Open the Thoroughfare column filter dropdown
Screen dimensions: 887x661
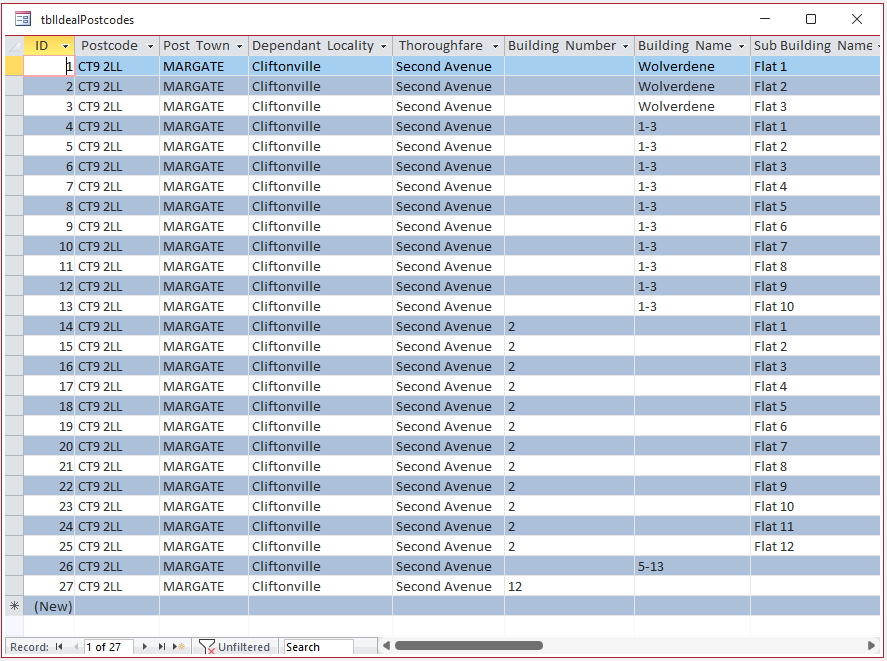pos(496,46)
